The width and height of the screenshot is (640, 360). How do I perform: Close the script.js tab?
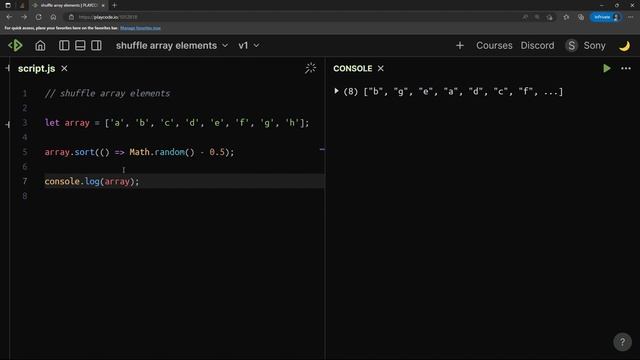click(x=64, y=69)
